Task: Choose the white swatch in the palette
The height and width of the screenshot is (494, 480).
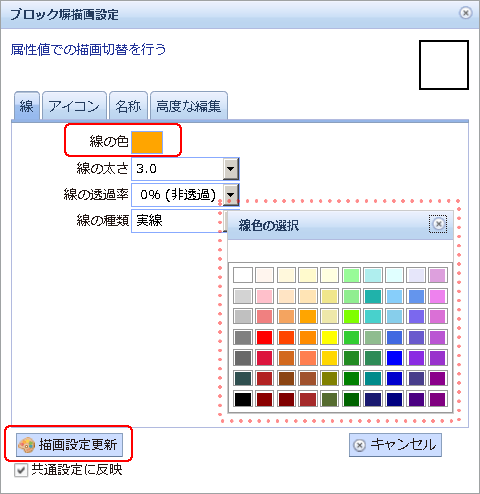Action: [243, 275]
